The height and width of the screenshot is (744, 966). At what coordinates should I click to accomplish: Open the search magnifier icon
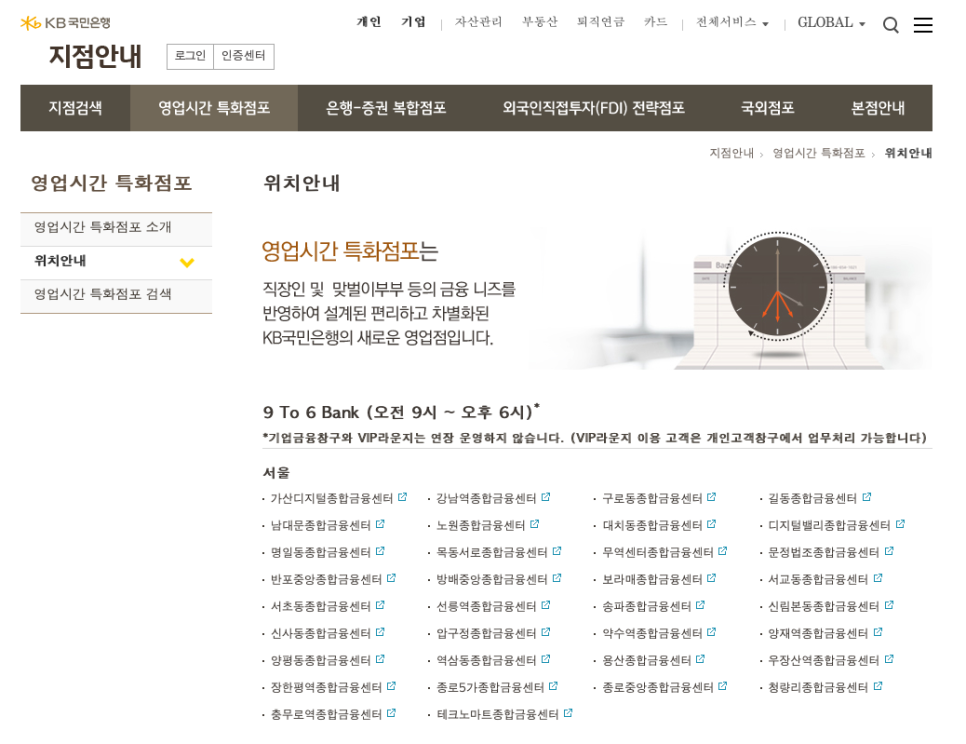(x=890, y=25)
